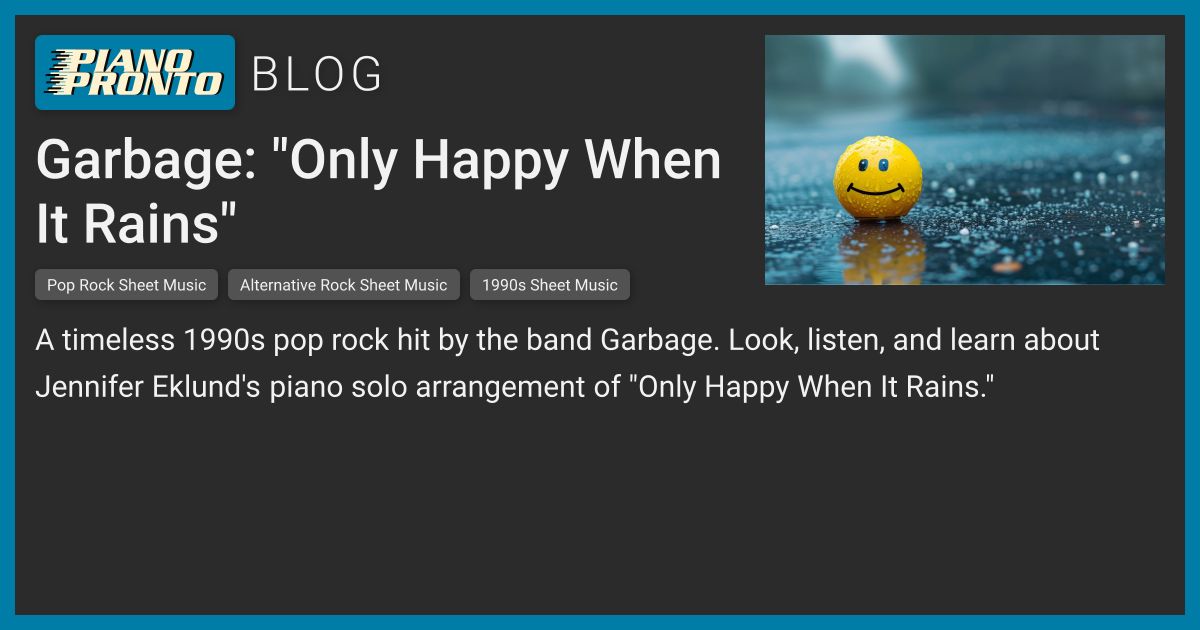Select the Pop Rock Sheet Music tag

tap(126, 285)
